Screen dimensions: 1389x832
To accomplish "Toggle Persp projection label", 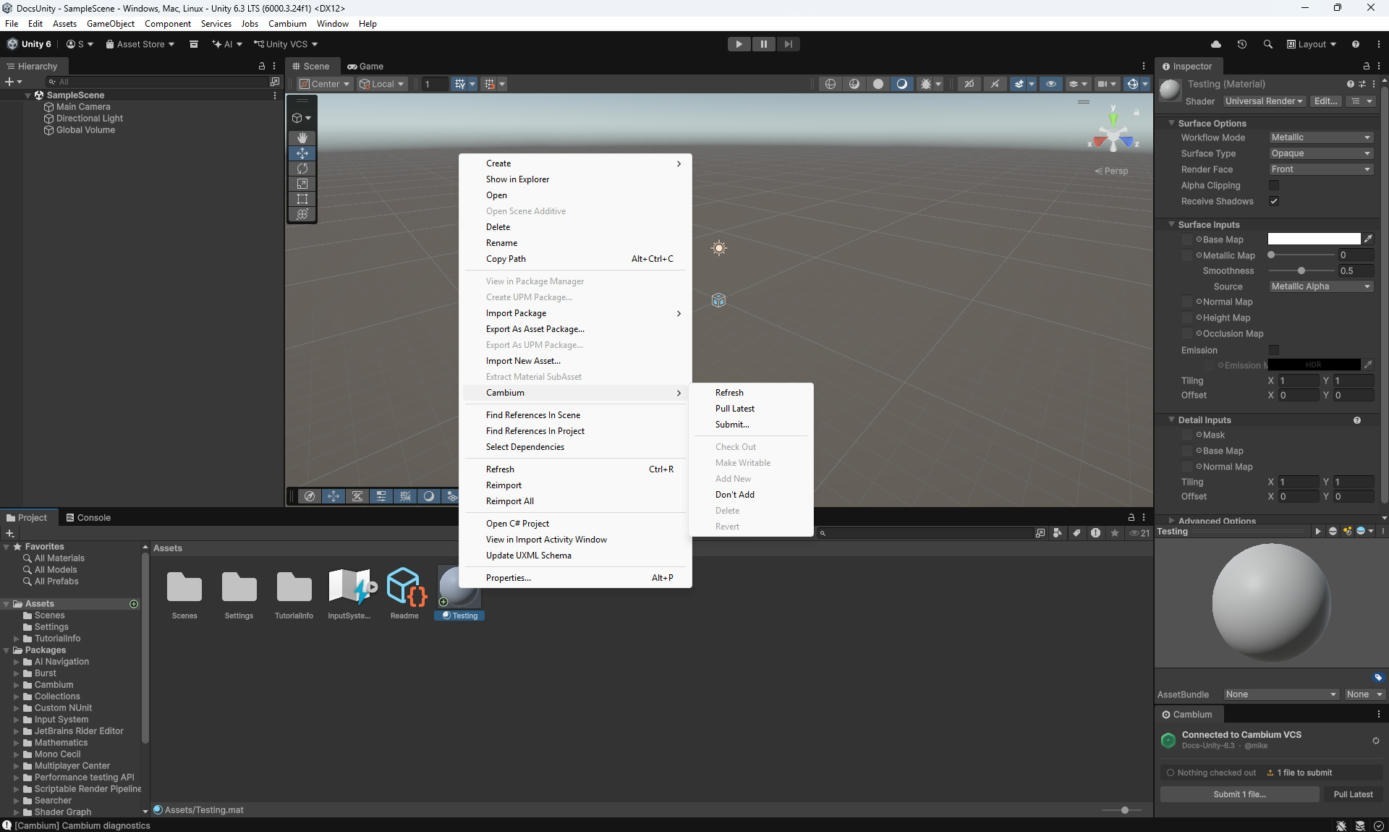I will (x=1111, y=171).
